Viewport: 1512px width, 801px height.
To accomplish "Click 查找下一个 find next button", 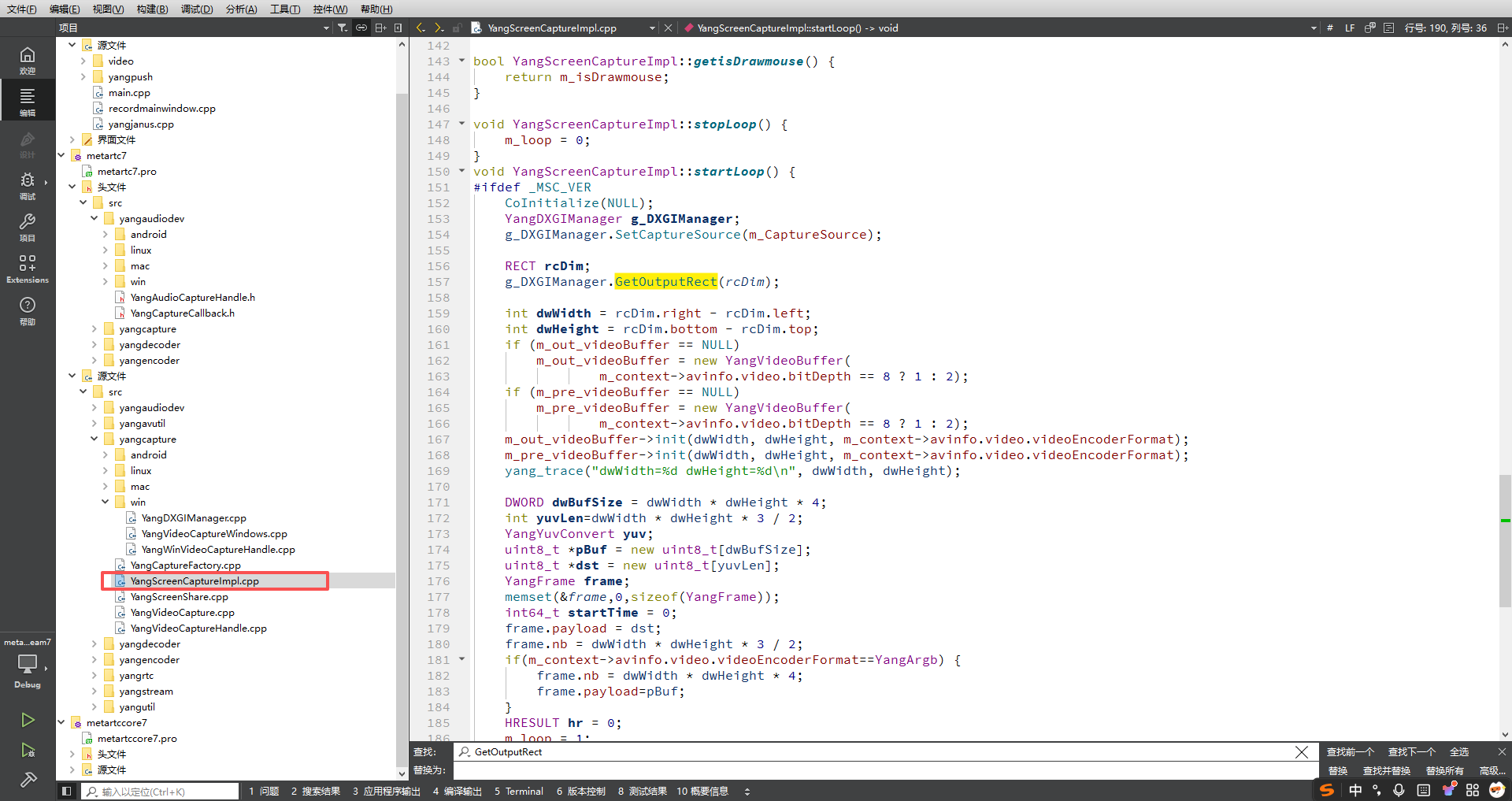I will pyautogui.click(x=1411, y=752).
